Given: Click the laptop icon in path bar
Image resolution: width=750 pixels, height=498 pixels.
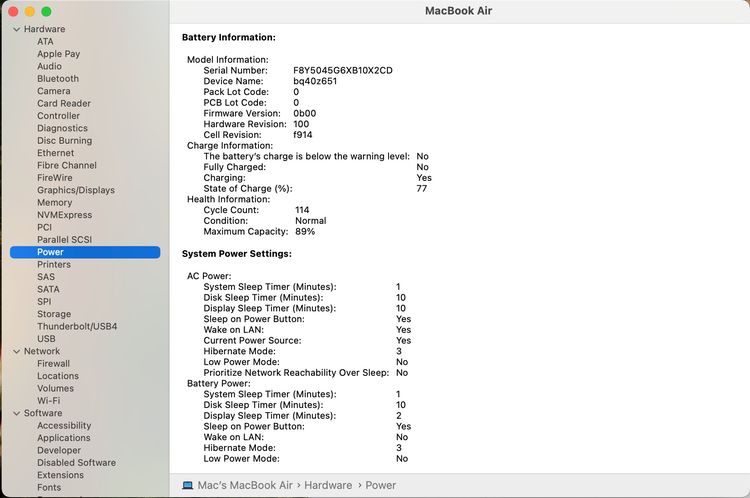Looking at the screenshot, I should (188, 485).
